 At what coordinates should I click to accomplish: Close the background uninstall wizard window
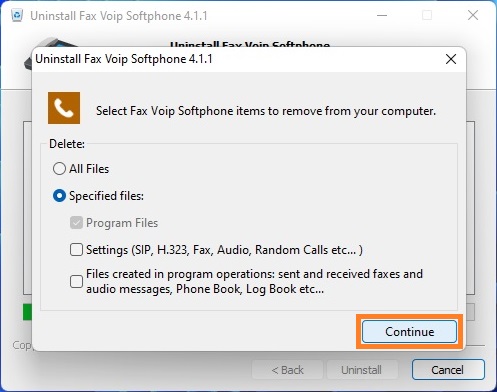click(473, 15)
